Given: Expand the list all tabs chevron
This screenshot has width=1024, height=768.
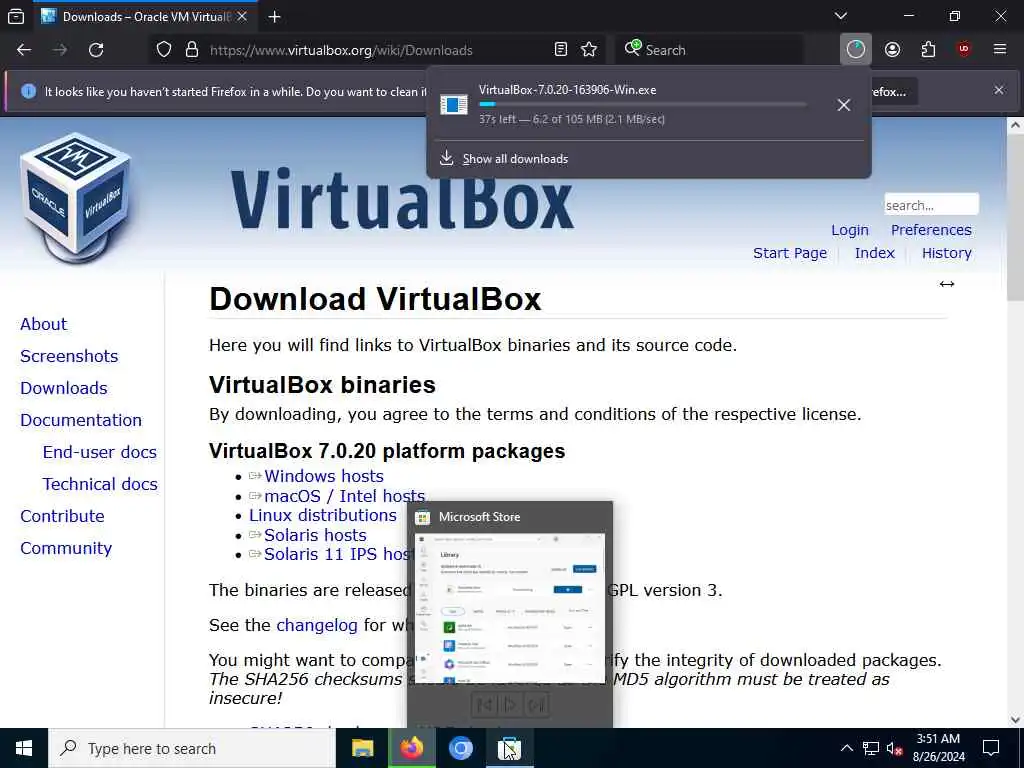Looking at the screenshot, I should tap(841, 16).
